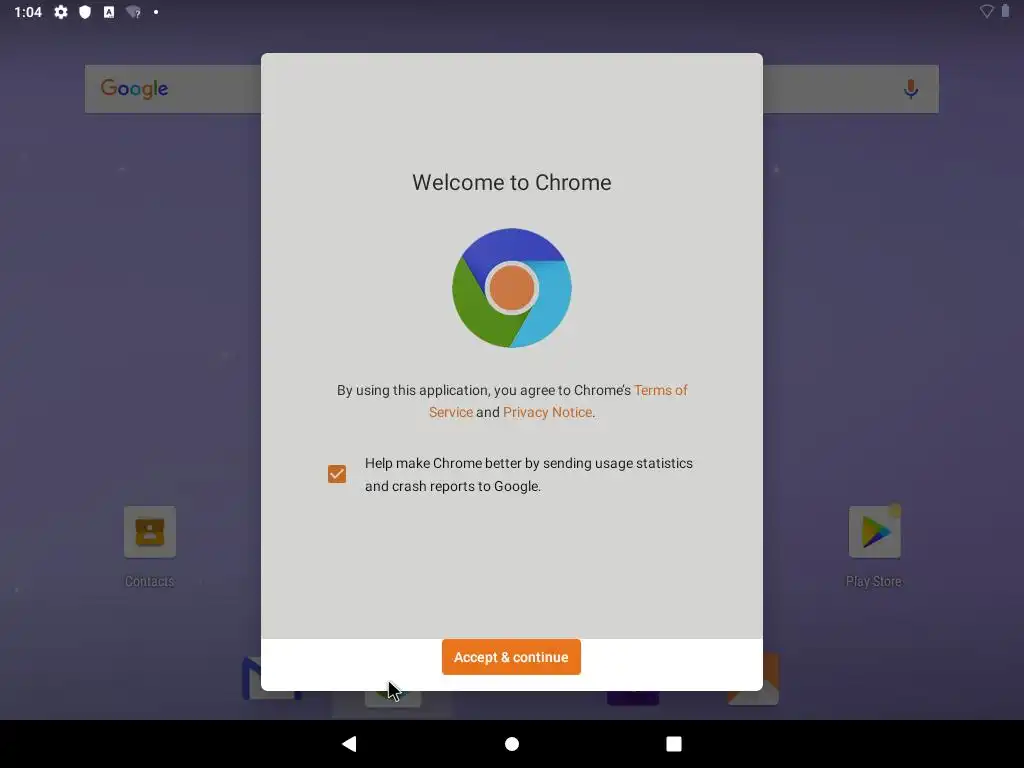The height and width of the screenshot is (768, 1024).
Task: Open the Play Store app icon
Action: click(874, 532)
